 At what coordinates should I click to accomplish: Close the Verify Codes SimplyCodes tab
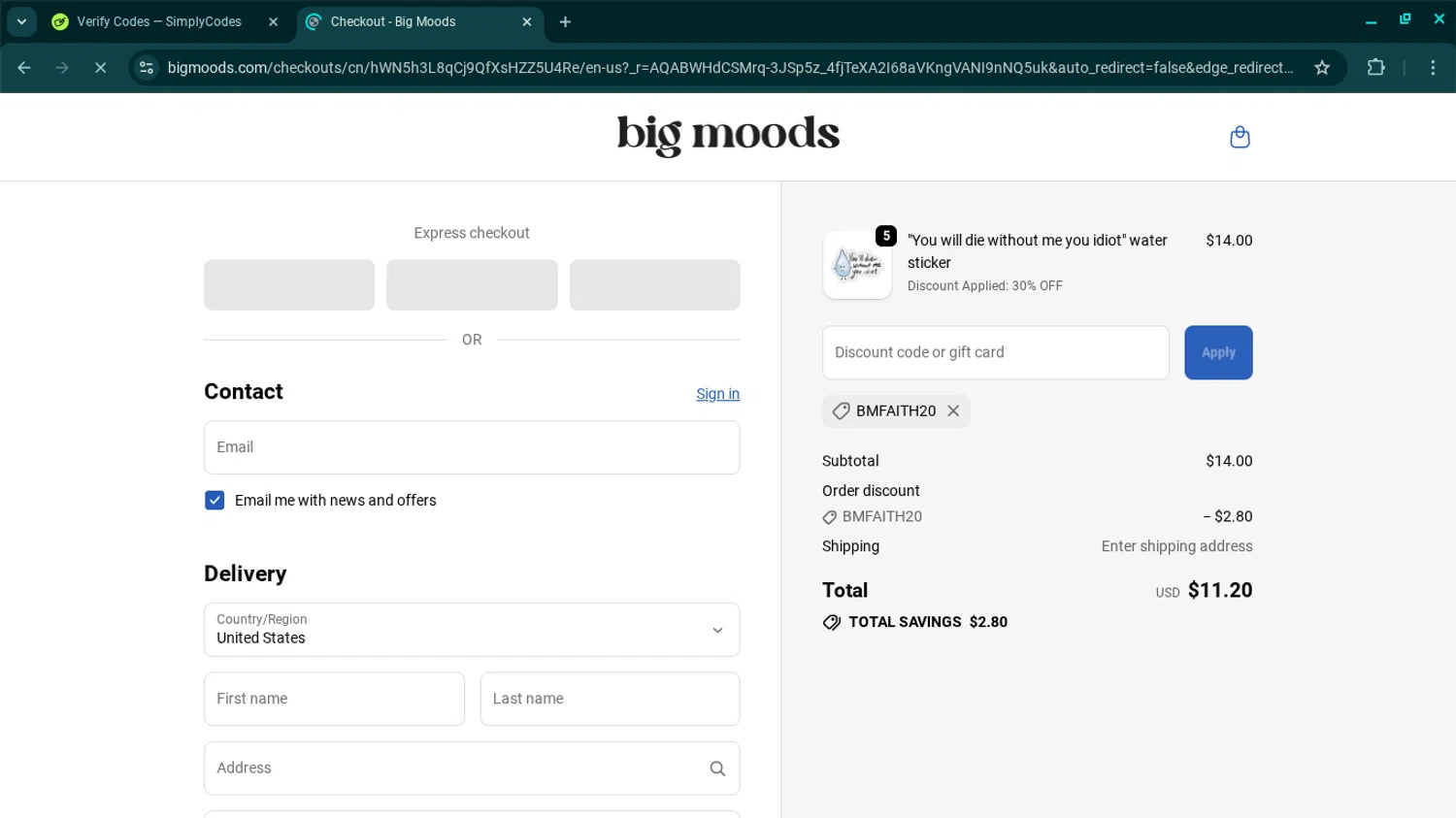tap(273, 21)
